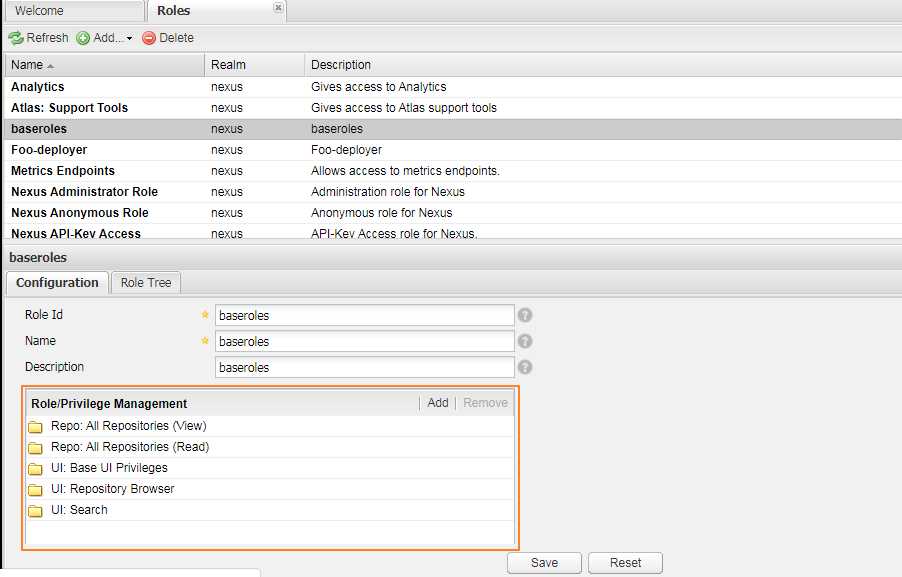Click 'Anonymous role for Nexus' description cell

(381, 213)
